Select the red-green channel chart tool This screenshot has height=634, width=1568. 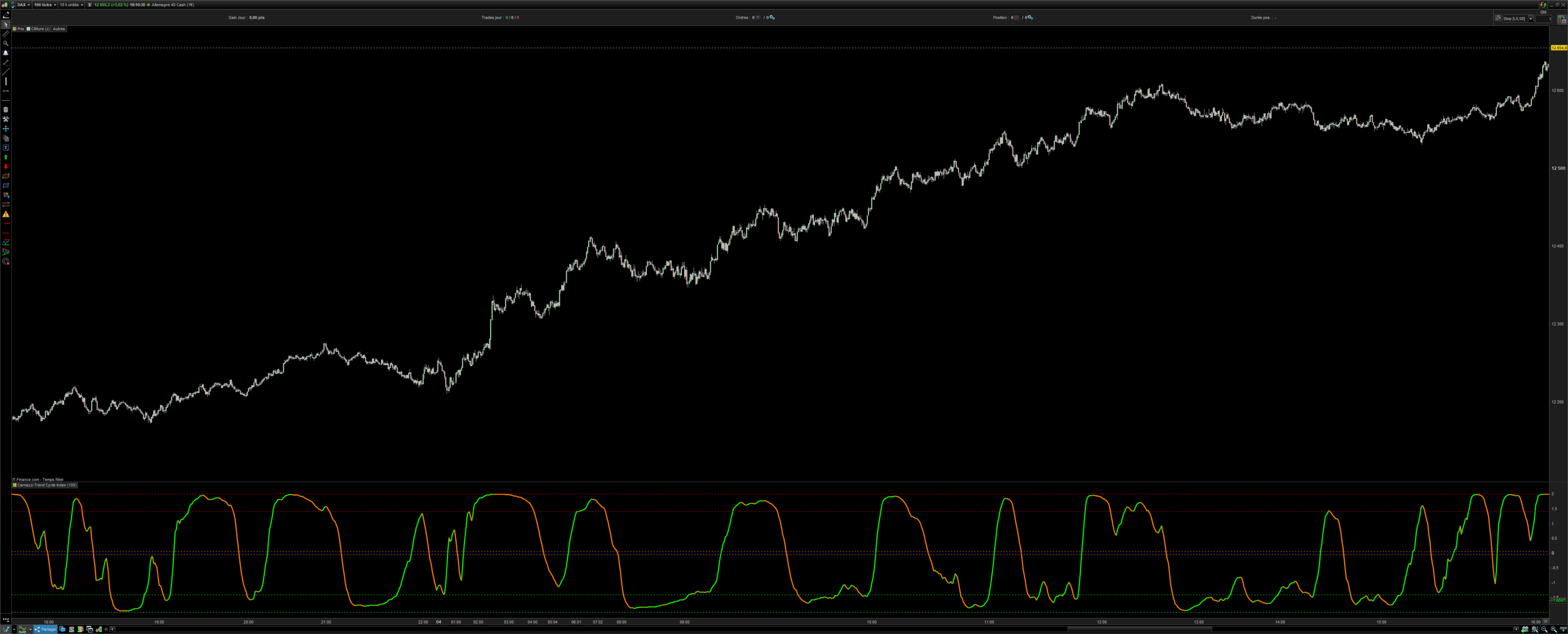tap(5, 251)
